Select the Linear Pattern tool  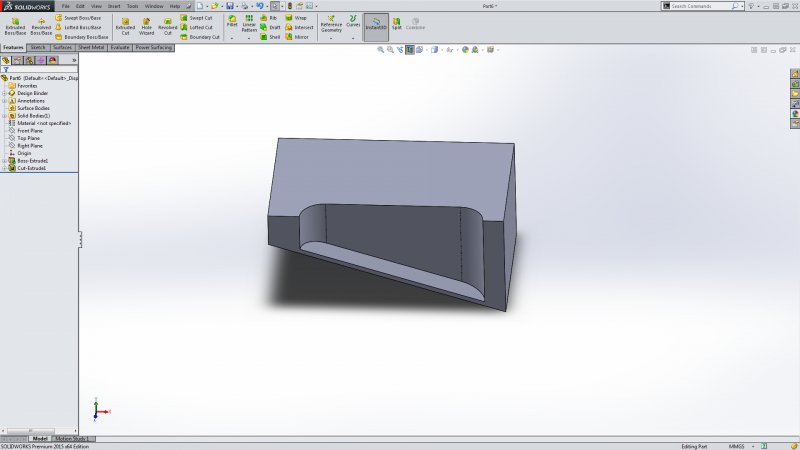[249, 23]
